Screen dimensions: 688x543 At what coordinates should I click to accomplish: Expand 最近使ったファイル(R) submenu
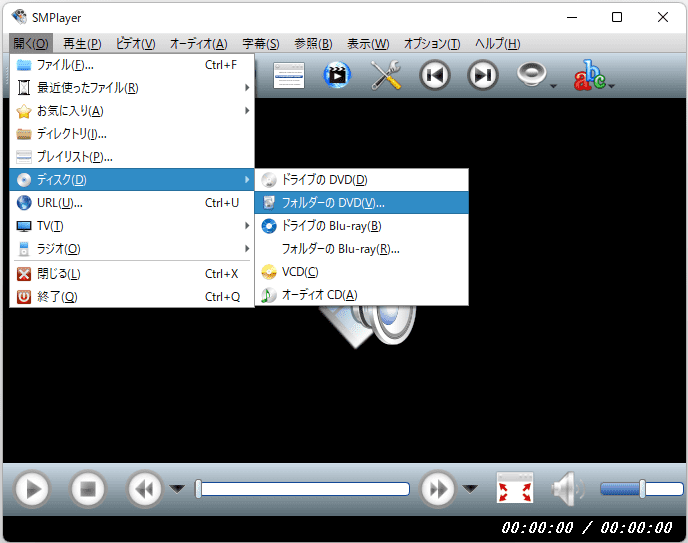[x=132, y=88]
